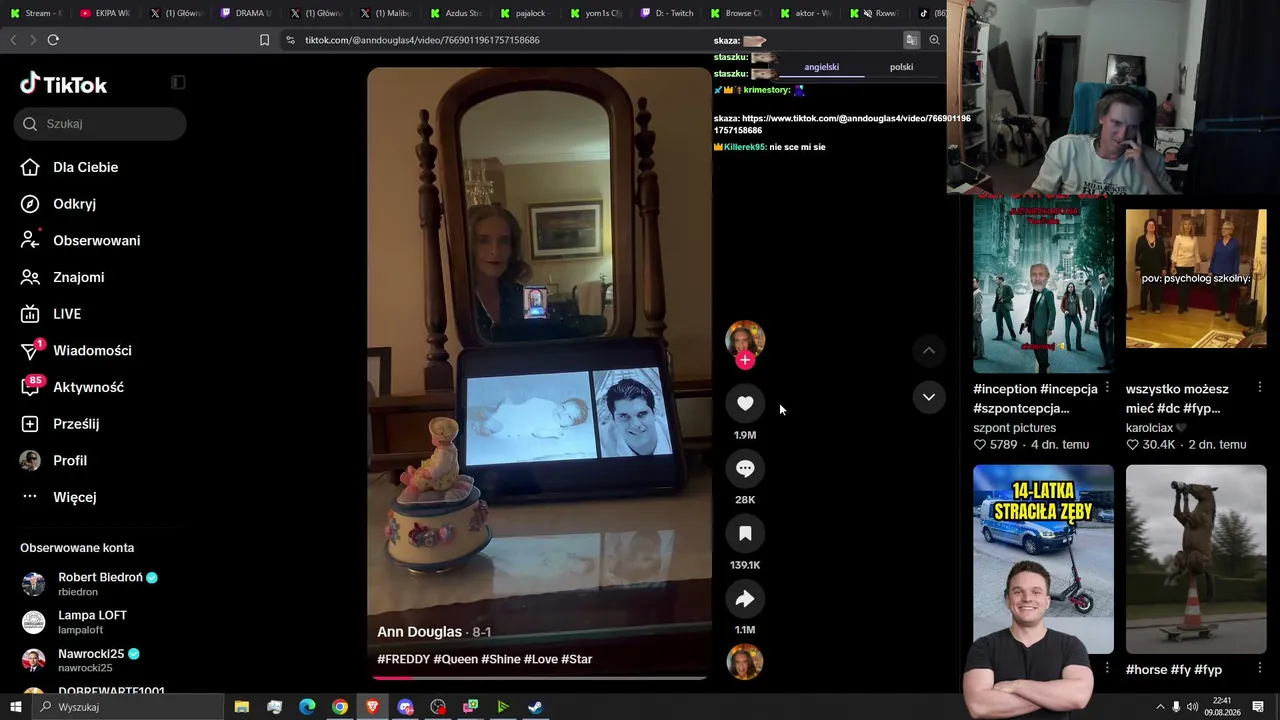Screen dimensions: 1280x720
Task: Click the TikTok logo
Action: click(63, 84)
